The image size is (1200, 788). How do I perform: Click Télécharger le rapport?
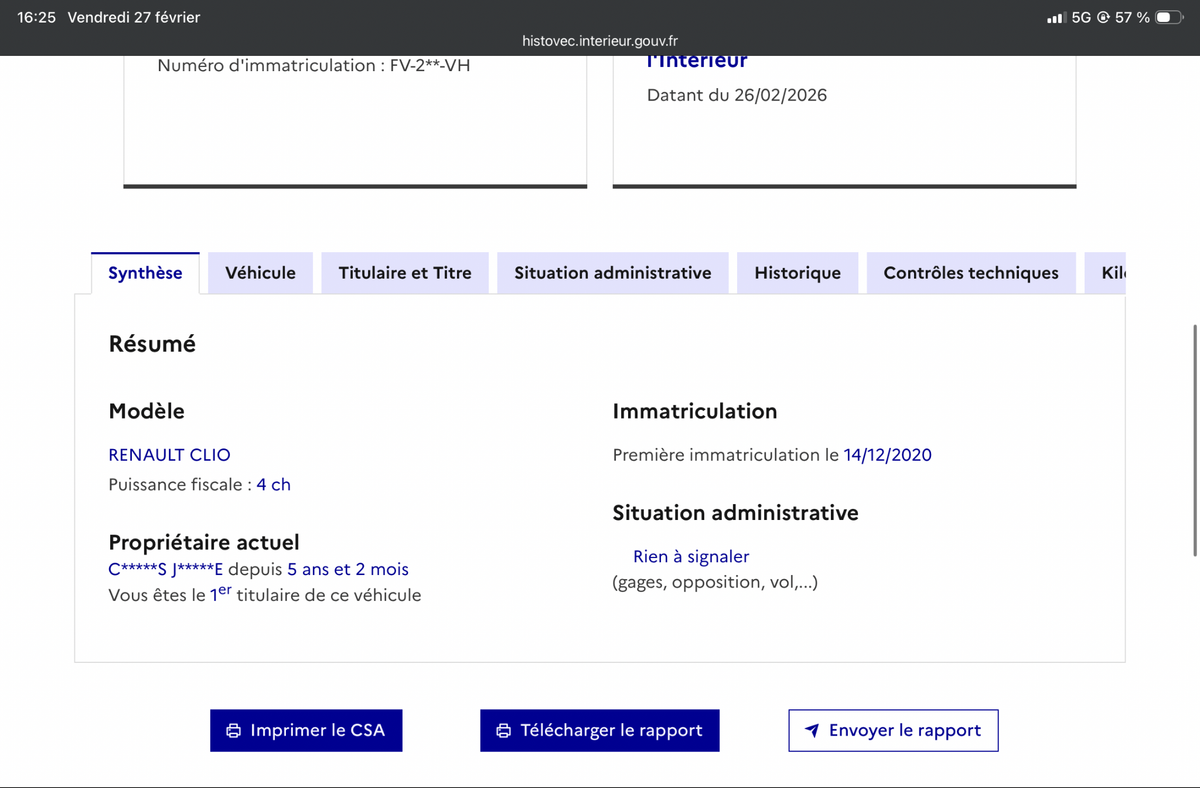tap(599, 730)
